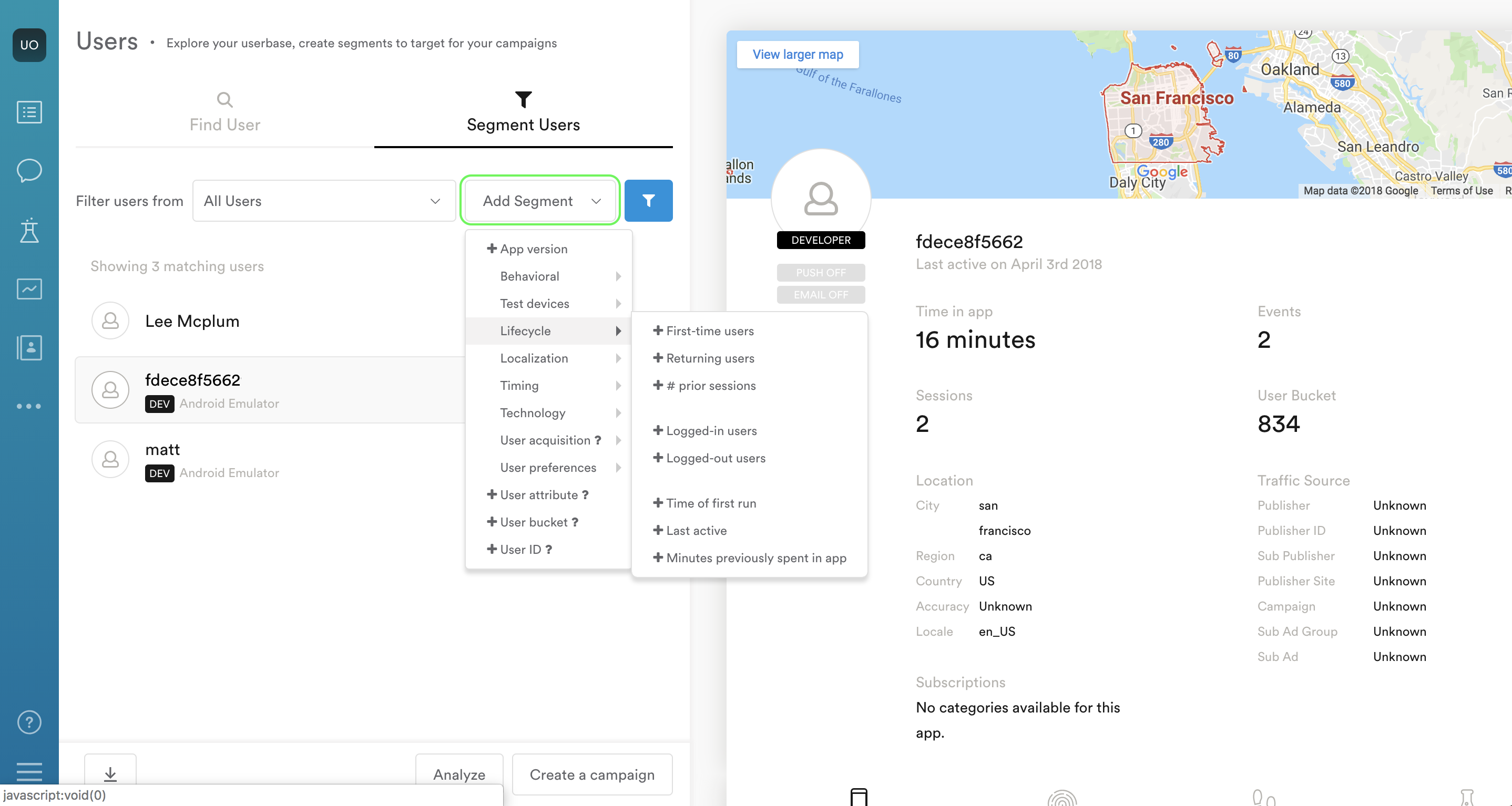
Task: Click the Create a campaign button
Action: [591, 774]
